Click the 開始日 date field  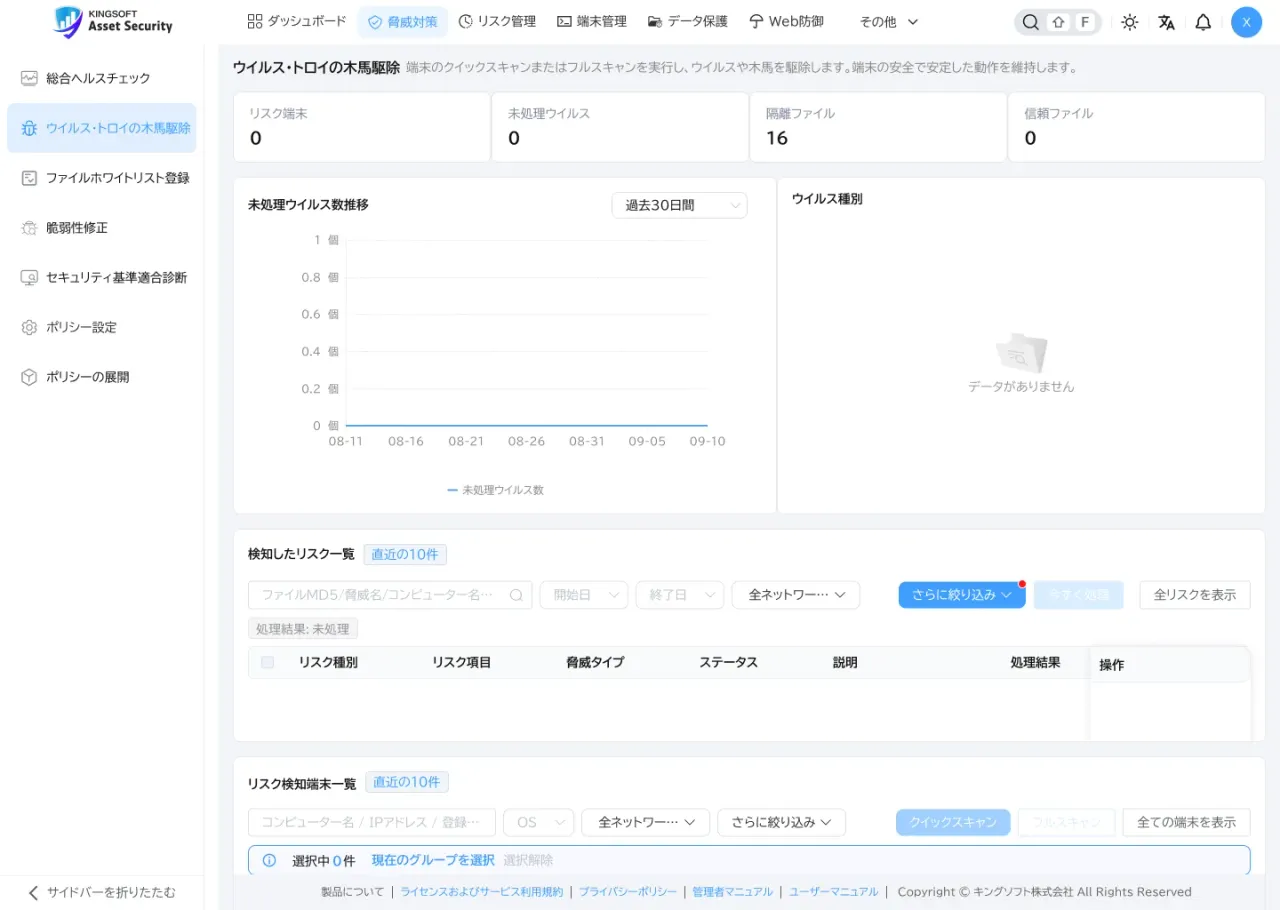[584, 595]
